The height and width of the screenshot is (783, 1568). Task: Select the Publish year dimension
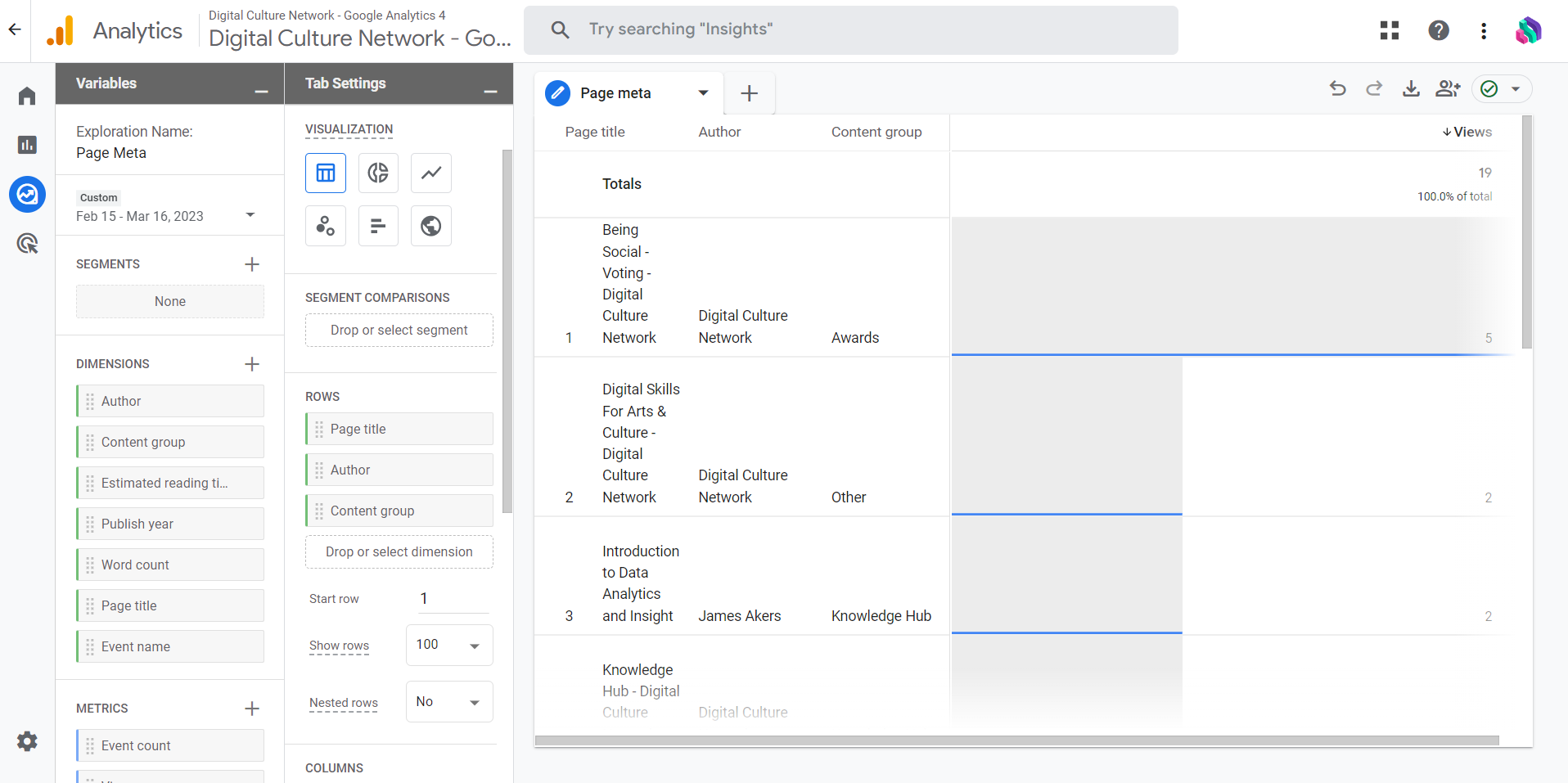(170, 524)
